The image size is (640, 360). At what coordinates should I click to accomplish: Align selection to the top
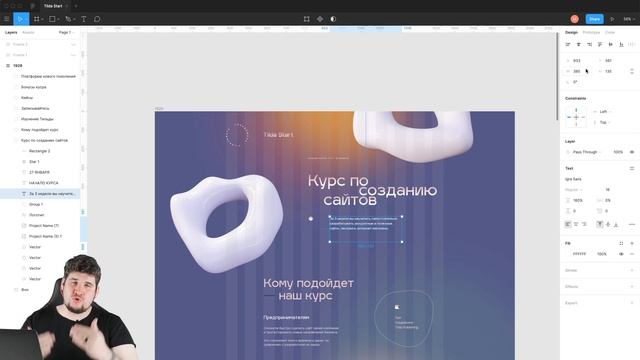click(x=600, y=44)
